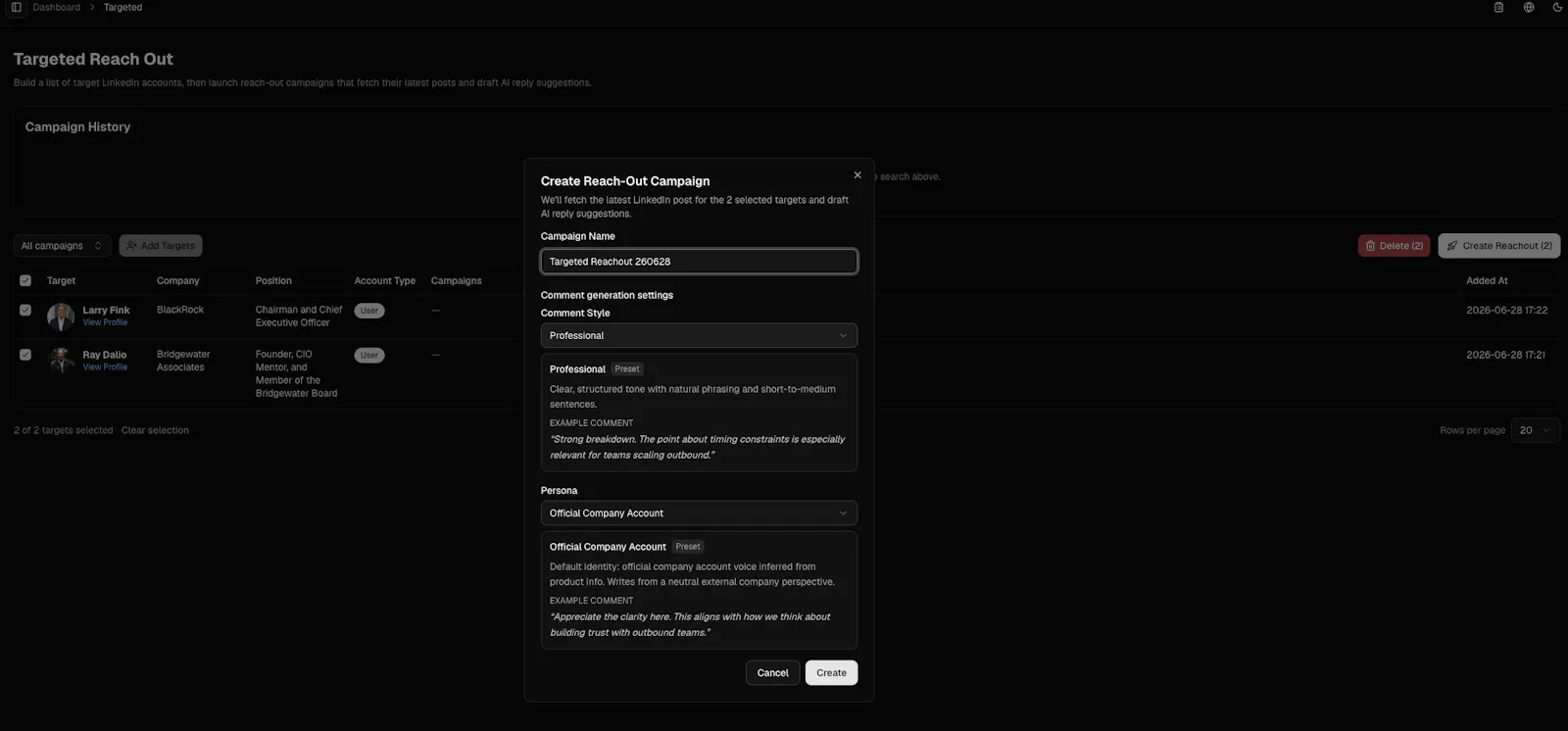The image size is (1568, 731).
Task: Open the clipboard list icon in top bar
Action: click(1498, 7)
